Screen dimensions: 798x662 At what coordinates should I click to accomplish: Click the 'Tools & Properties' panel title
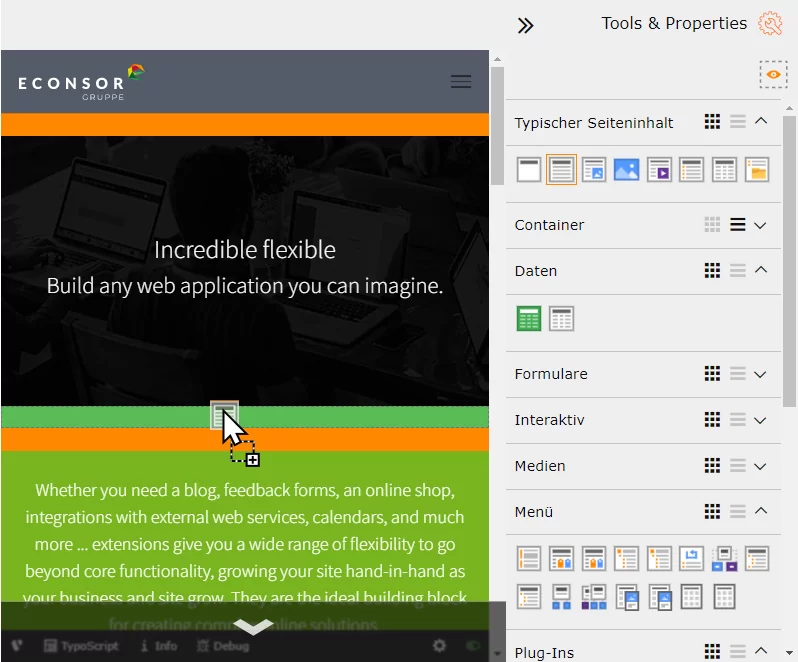674,23
